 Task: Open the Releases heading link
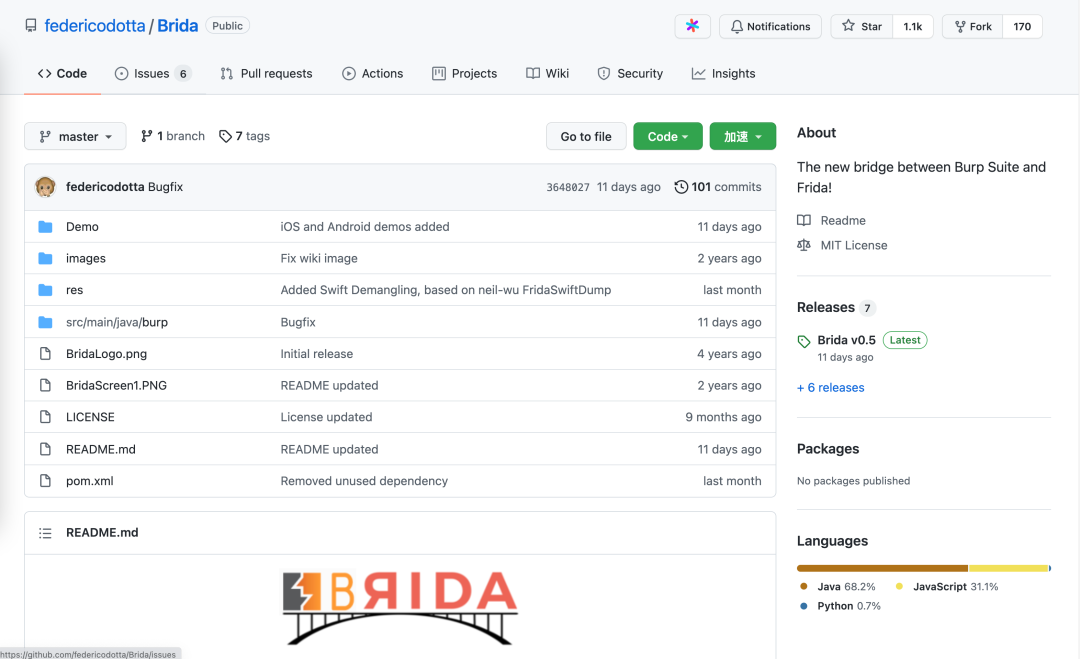point(826,307)
